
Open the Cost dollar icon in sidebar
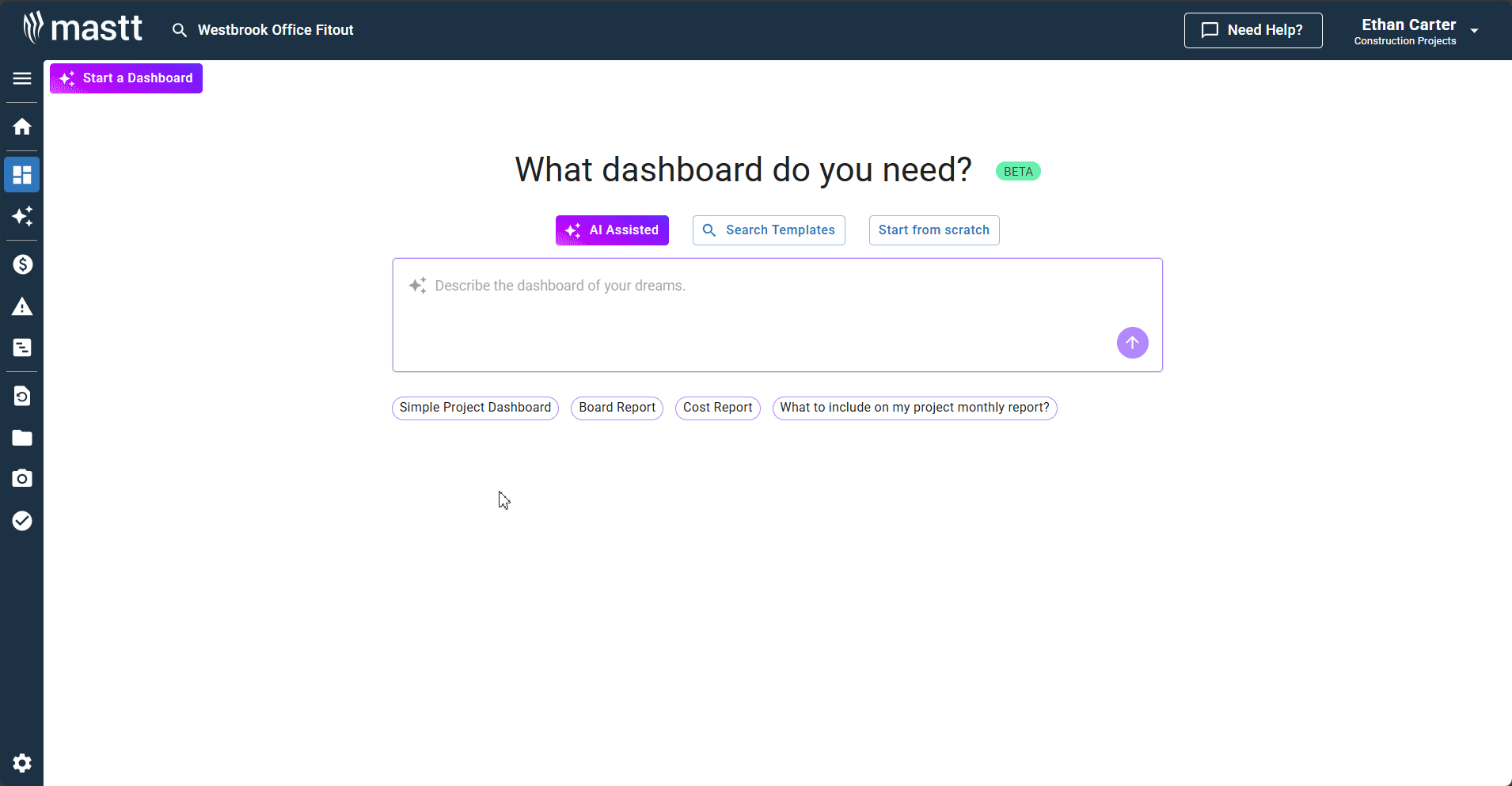click(22, 264)
